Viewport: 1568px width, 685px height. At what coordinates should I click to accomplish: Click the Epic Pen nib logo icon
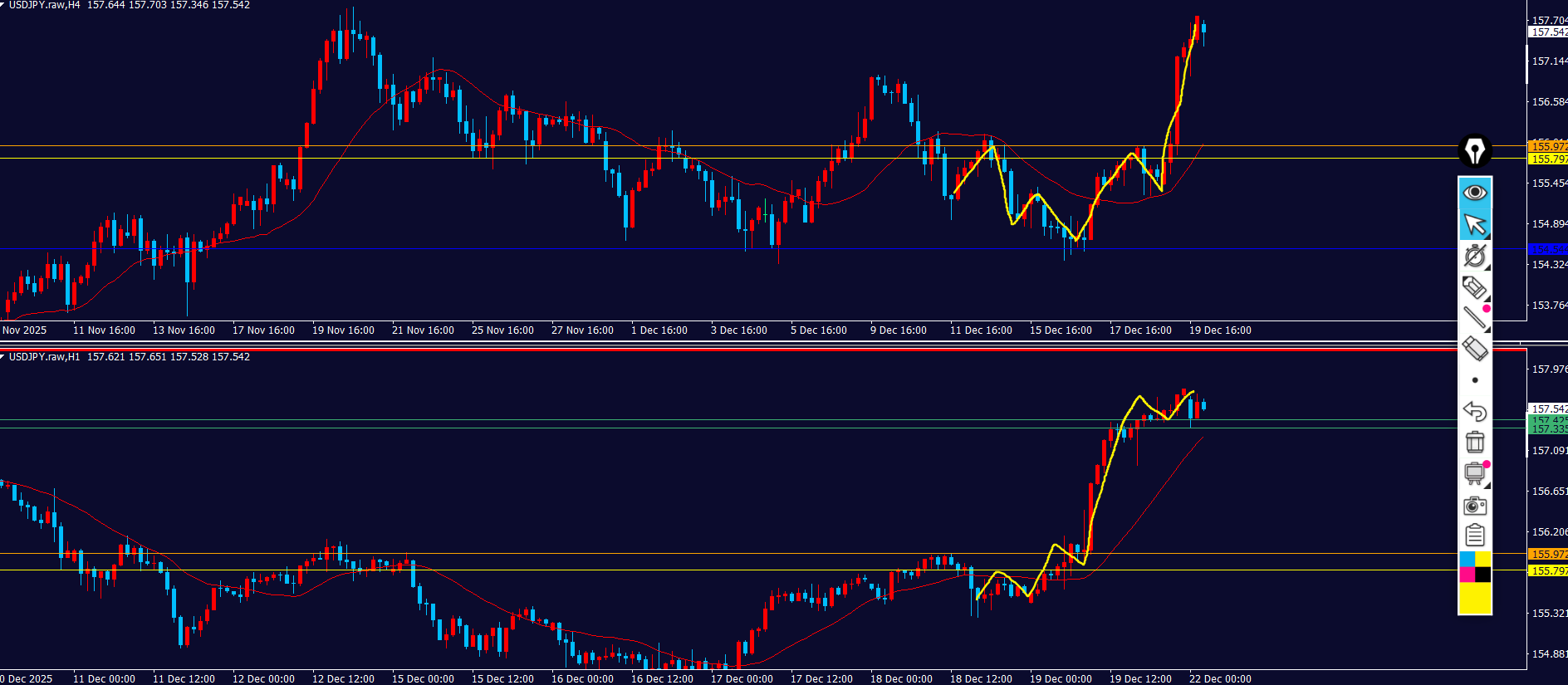(x=1475, y=151)
